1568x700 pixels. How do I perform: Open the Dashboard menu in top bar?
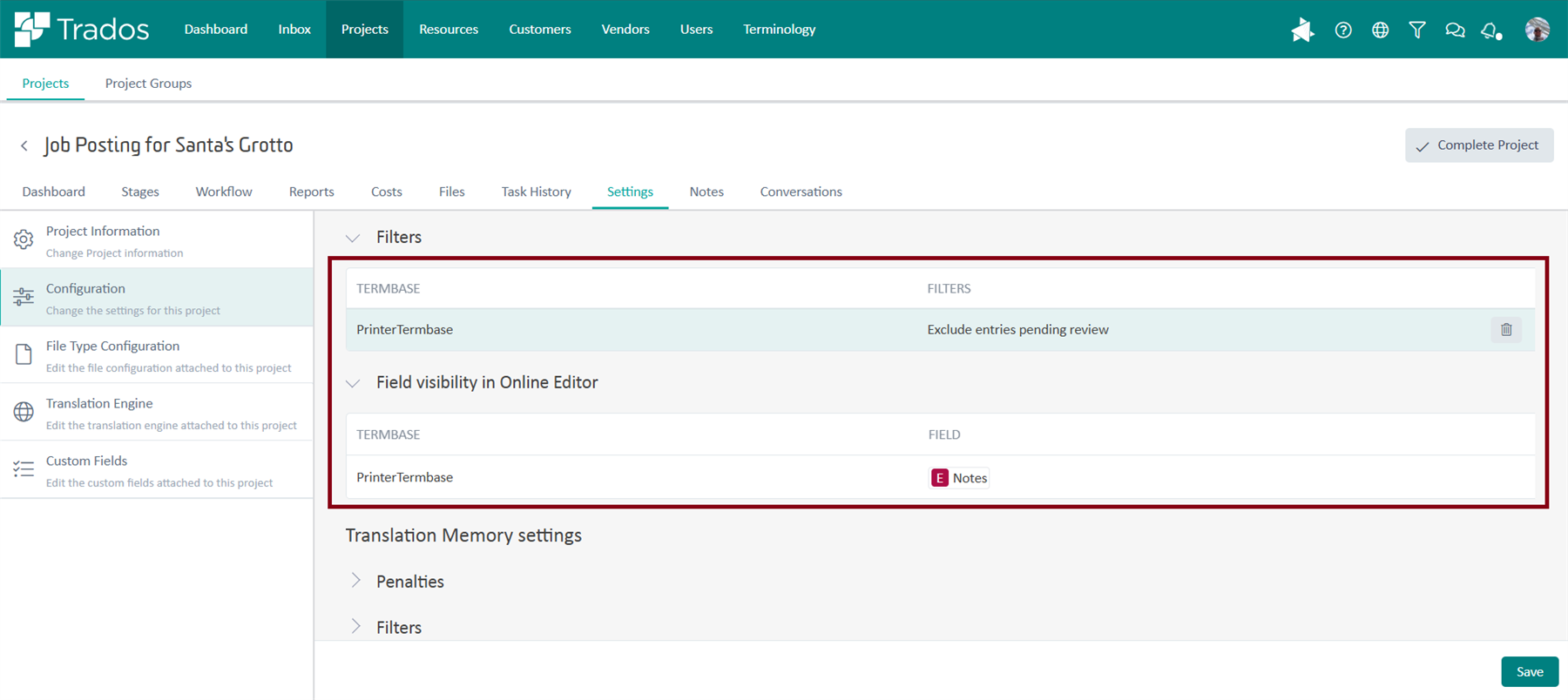[216, 29]
